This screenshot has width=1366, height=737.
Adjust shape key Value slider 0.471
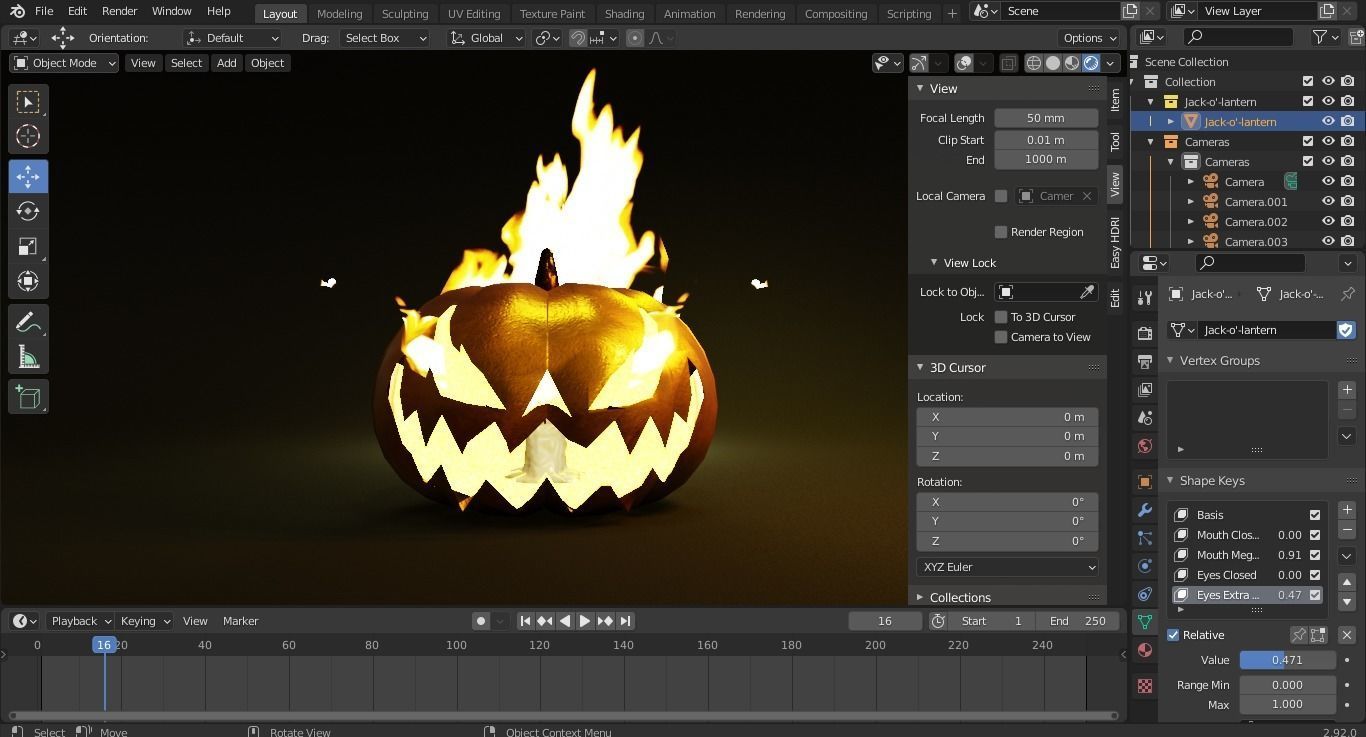[x=1287, y=660]
